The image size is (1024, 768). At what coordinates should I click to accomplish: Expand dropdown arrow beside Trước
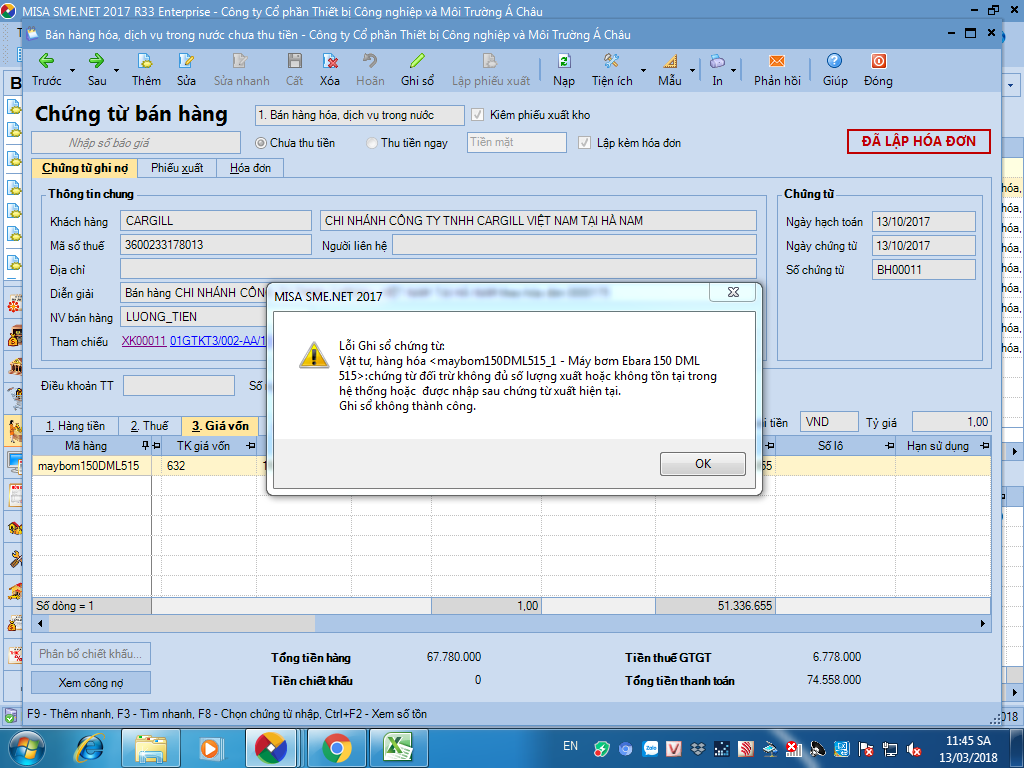coord(72,70)
